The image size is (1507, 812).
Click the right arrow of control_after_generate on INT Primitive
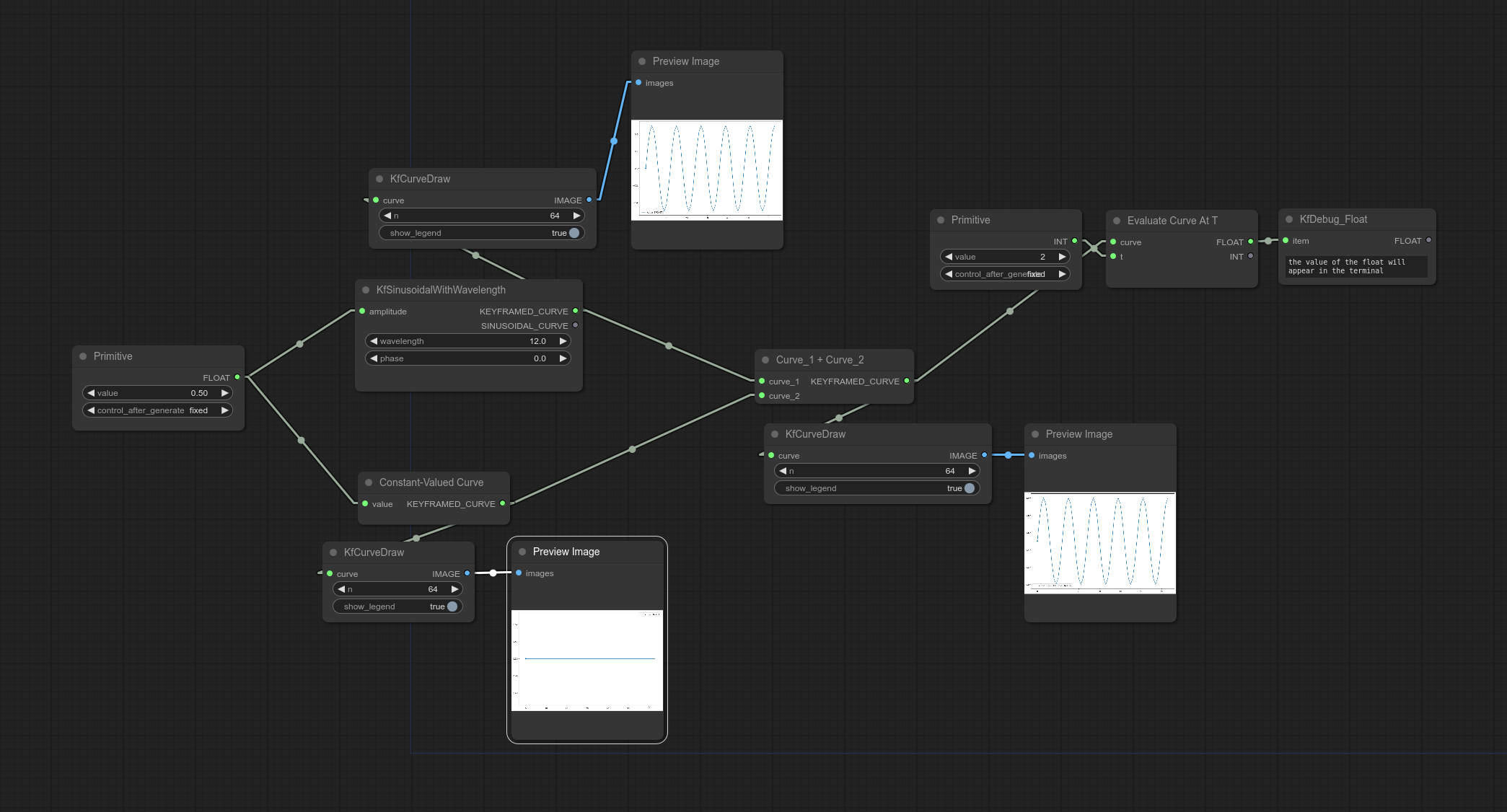point(1062,274)
